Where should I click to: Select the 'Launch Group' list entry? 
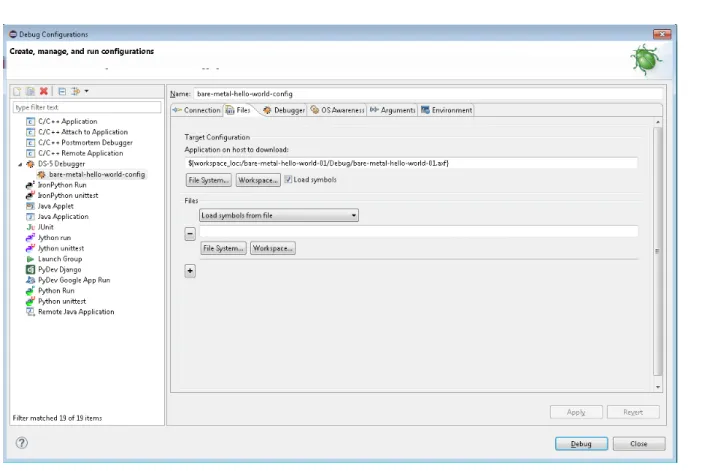coord(60,259)
